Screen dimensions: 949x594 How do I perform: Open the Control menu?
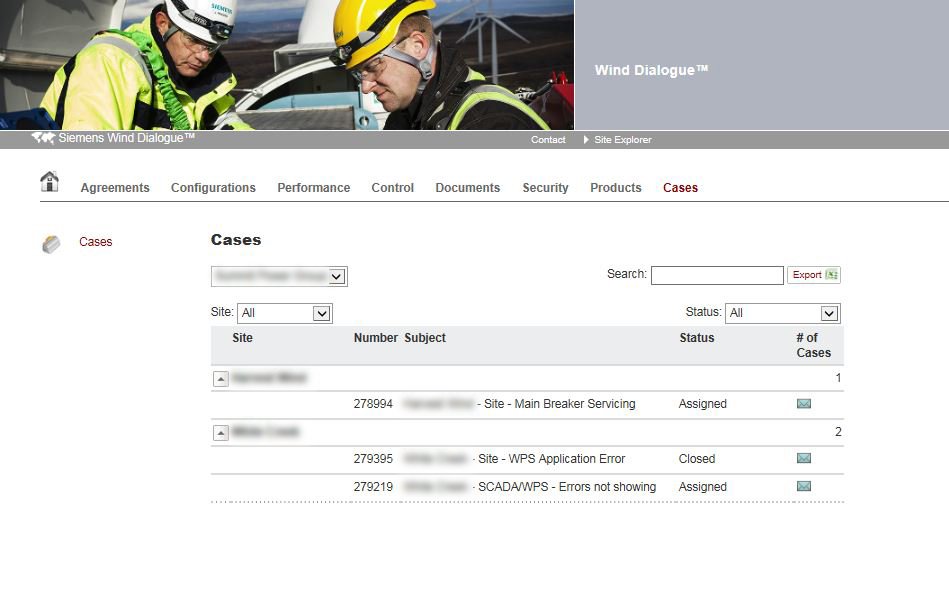(x=393, y=188)
